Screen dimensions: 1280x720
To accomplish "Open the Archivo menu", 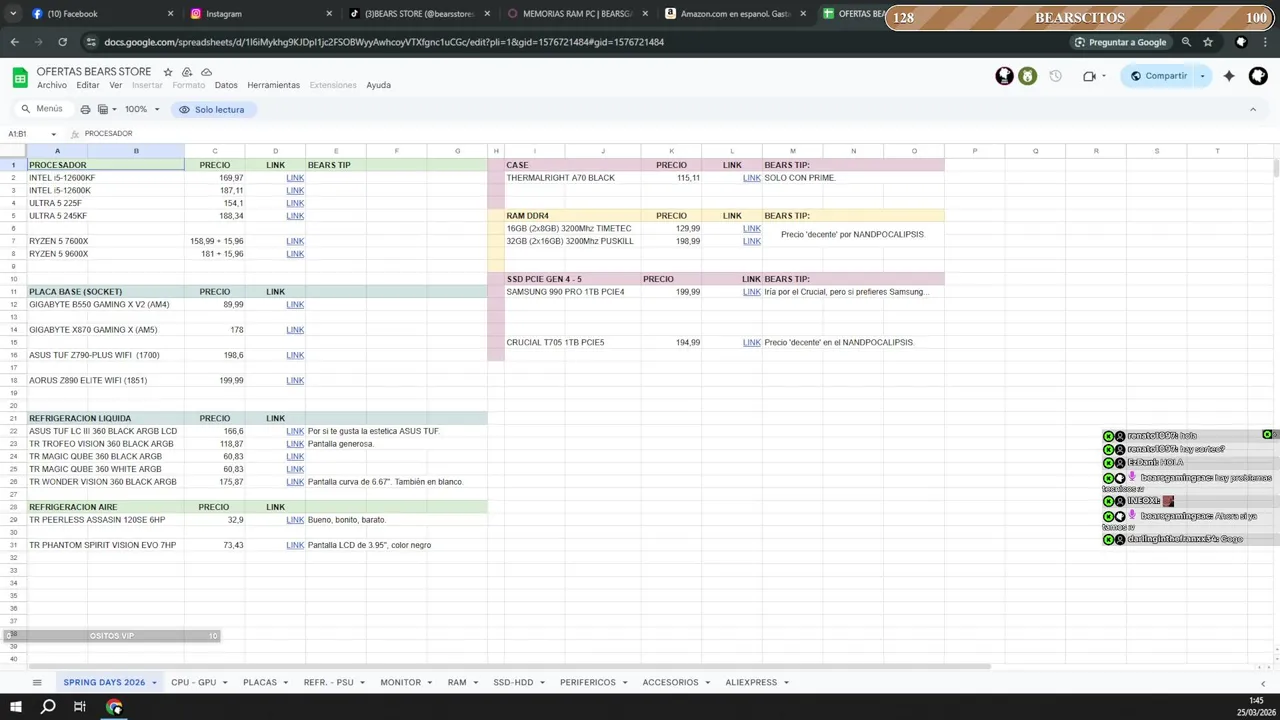I will [52, 85].
